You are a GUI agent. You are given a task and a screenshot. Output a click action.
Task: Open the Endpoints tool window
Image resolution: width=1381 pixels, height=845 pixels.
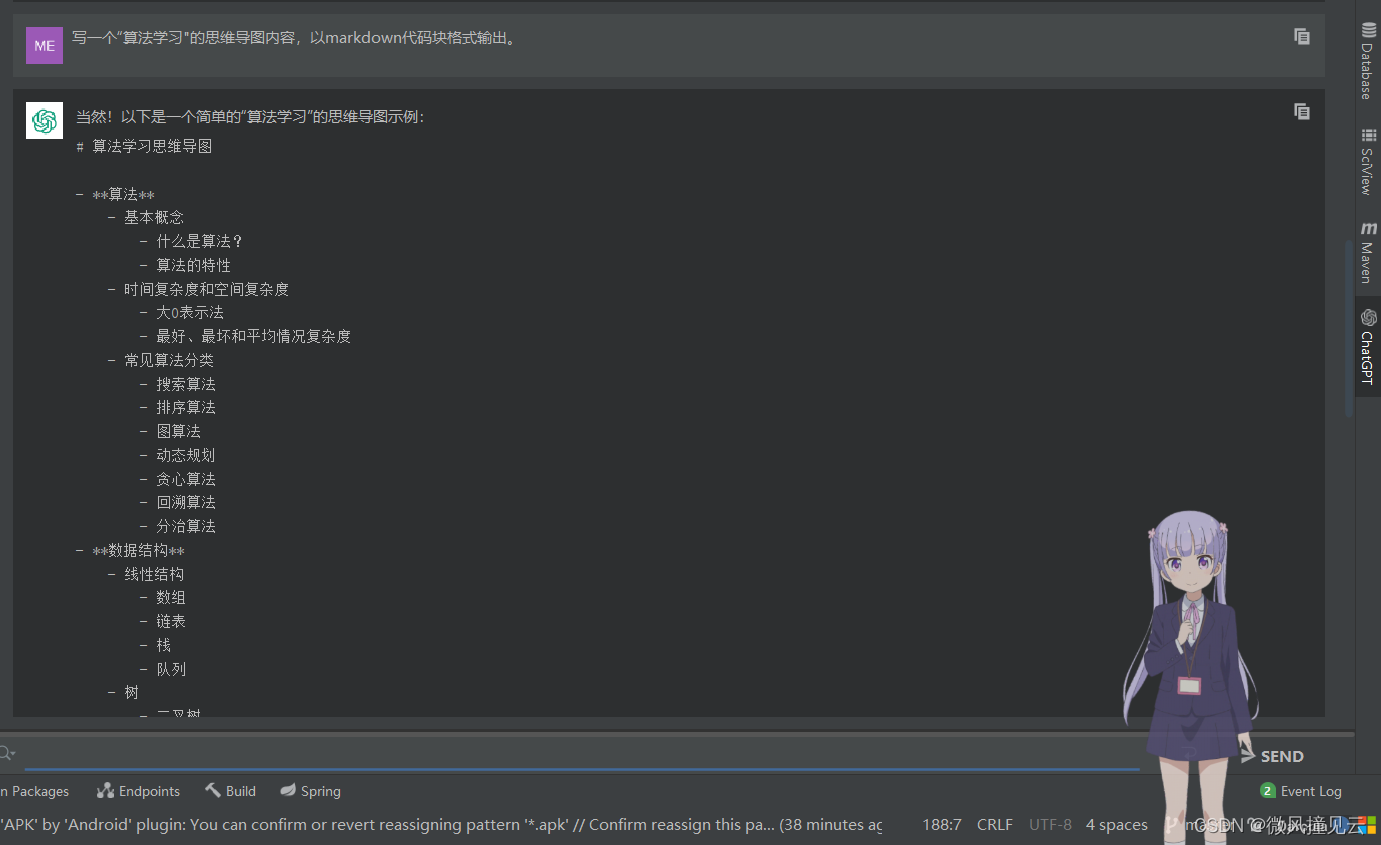(138, 791)
